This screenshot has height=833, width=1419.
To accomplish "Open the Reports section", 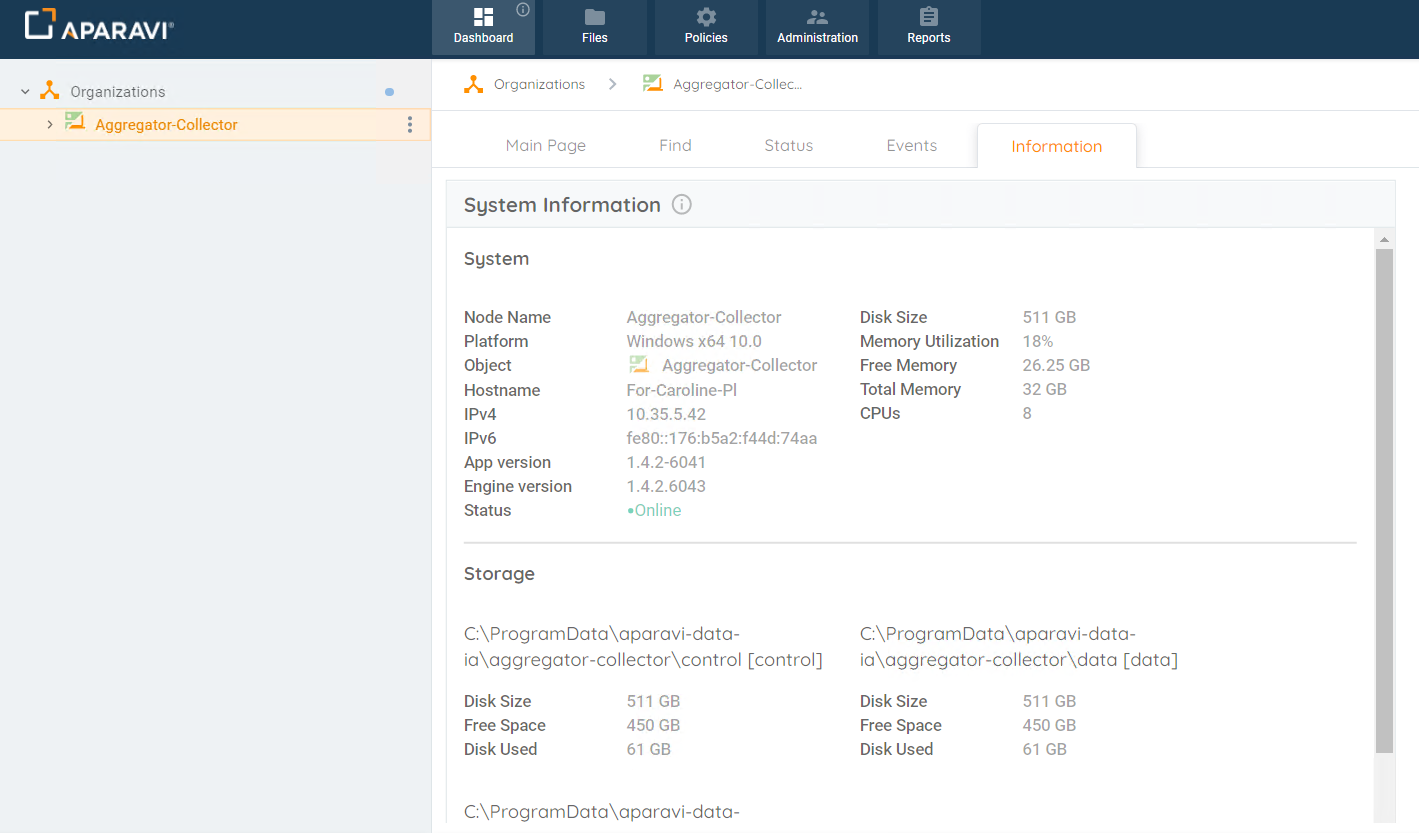I will click(x=928, y=27).
